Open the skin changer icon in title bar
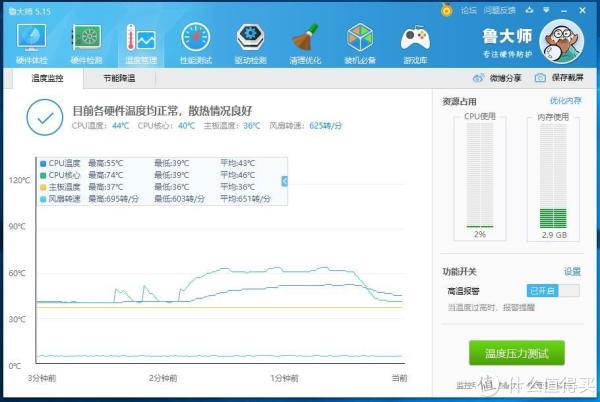 [530, 10]
